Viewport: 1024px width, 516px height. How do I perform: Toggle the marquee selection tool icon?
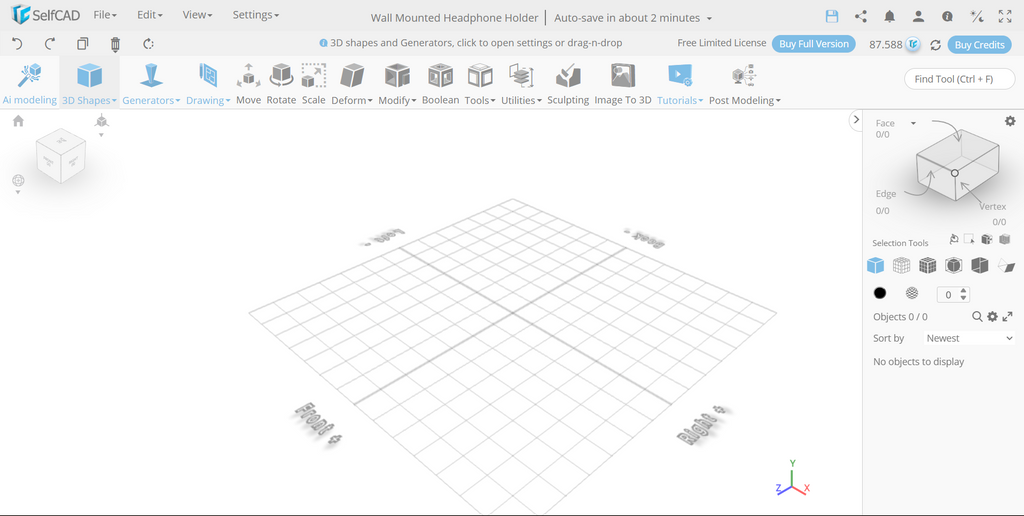[x=969, y=239]
